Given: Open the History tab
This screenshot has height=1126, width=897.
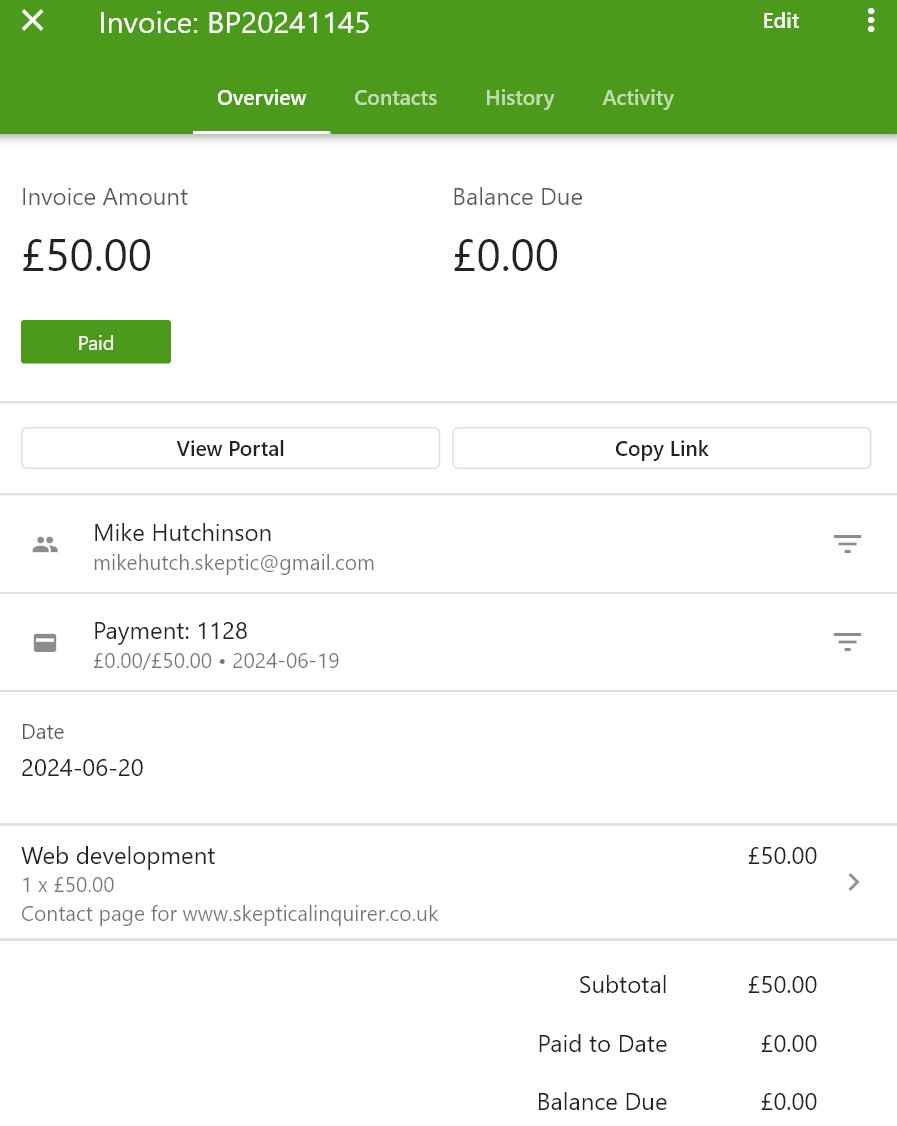Looking at the screenshot, I should click(x=520, y=98).
